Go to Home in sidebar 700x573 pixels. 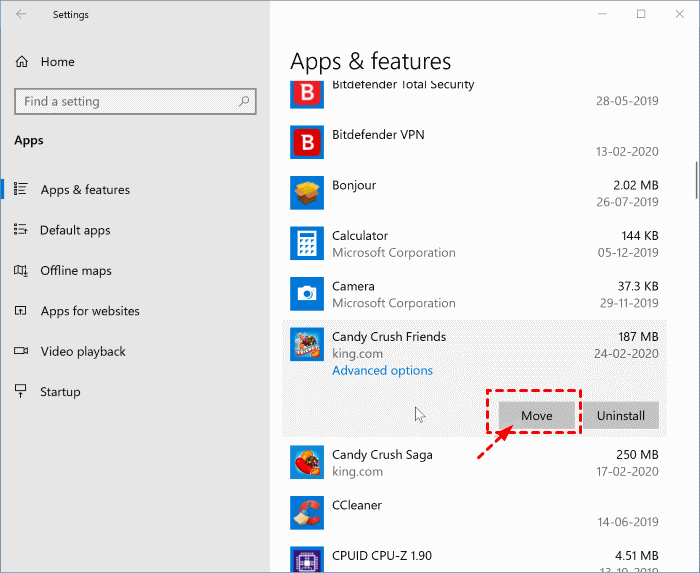coord(58,62)
